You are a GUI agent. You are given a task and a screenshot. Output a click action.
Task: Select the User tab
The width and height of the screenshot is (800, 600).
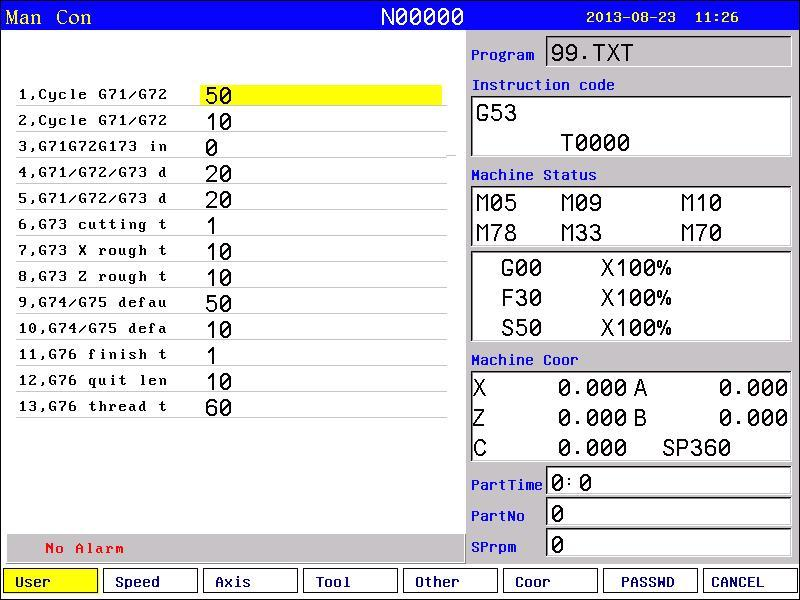click(x=51, y=581)
